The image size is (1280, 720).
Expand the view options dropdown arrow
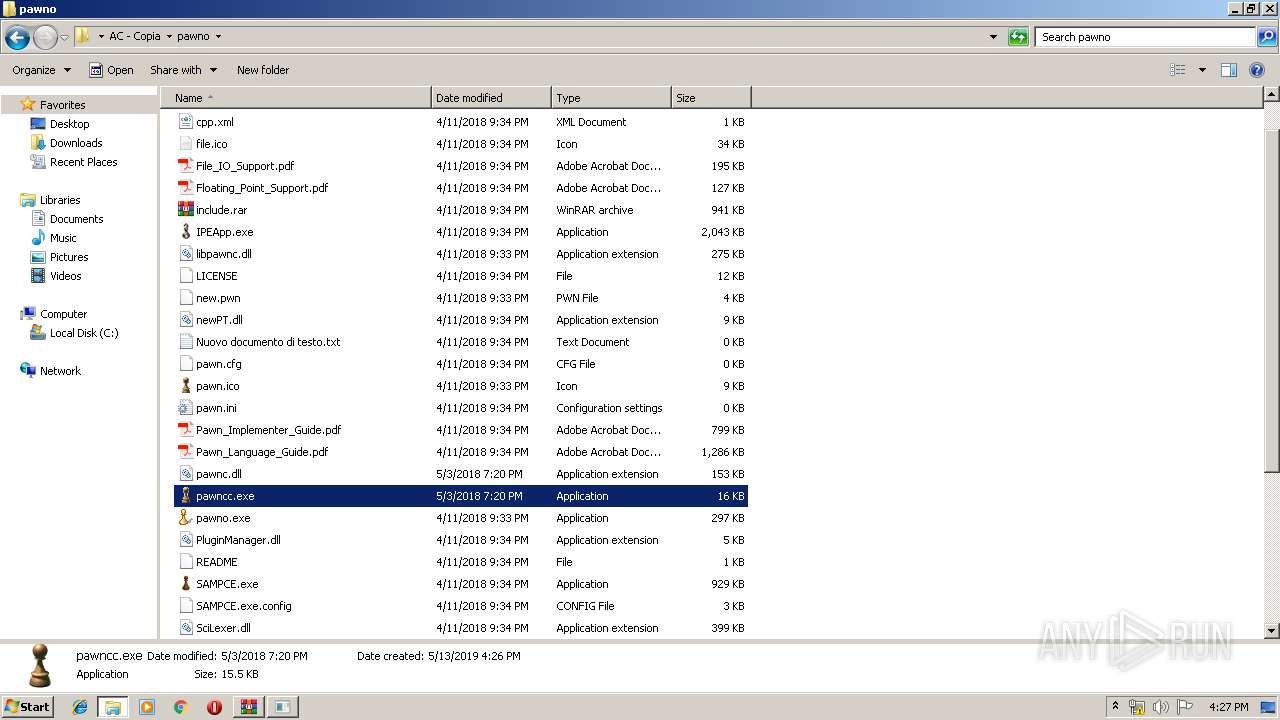point(1202,70)
